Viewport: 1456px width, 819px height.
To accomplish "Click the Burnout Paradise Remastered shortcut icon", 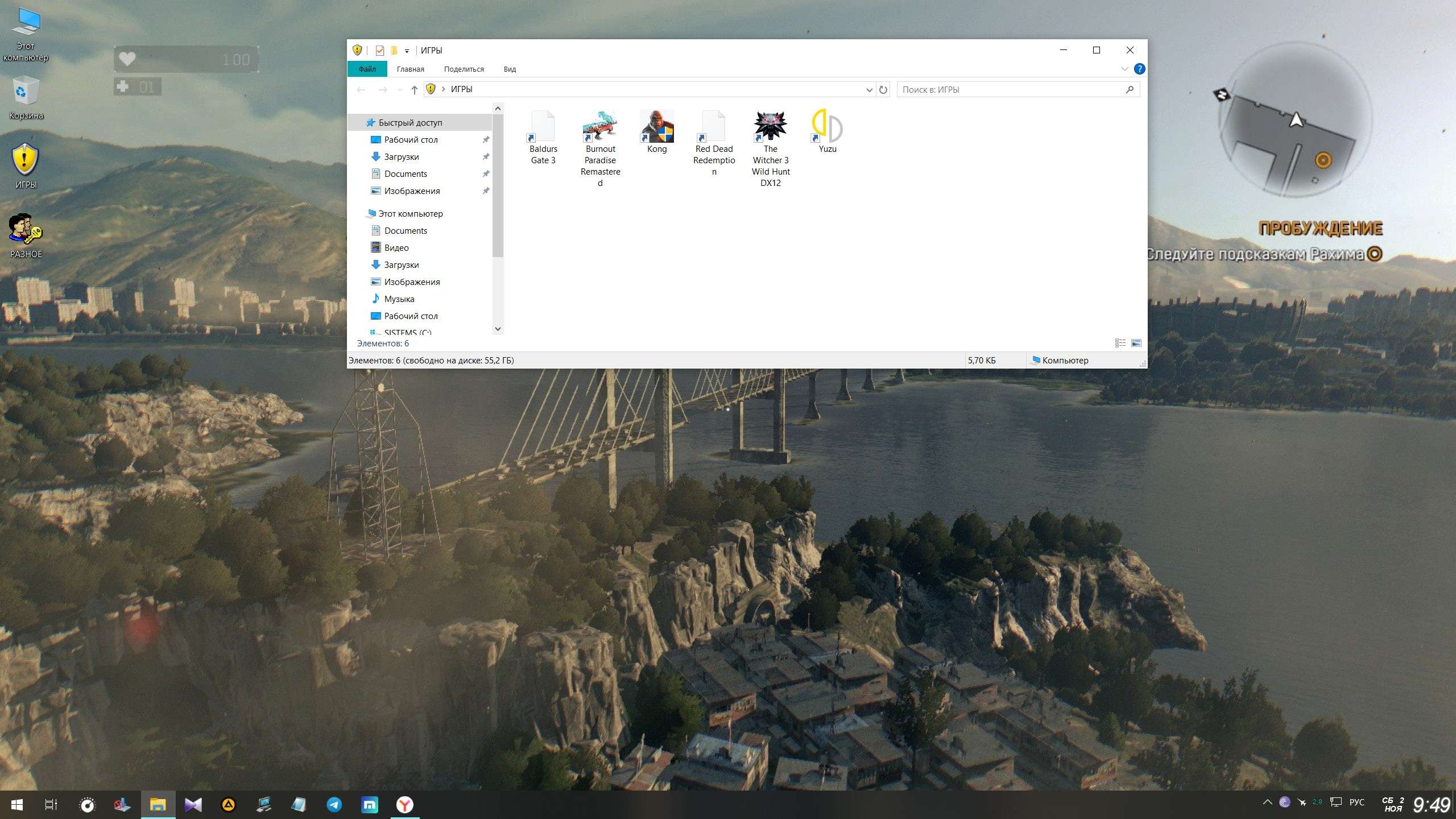I will (x=600, y=126).
